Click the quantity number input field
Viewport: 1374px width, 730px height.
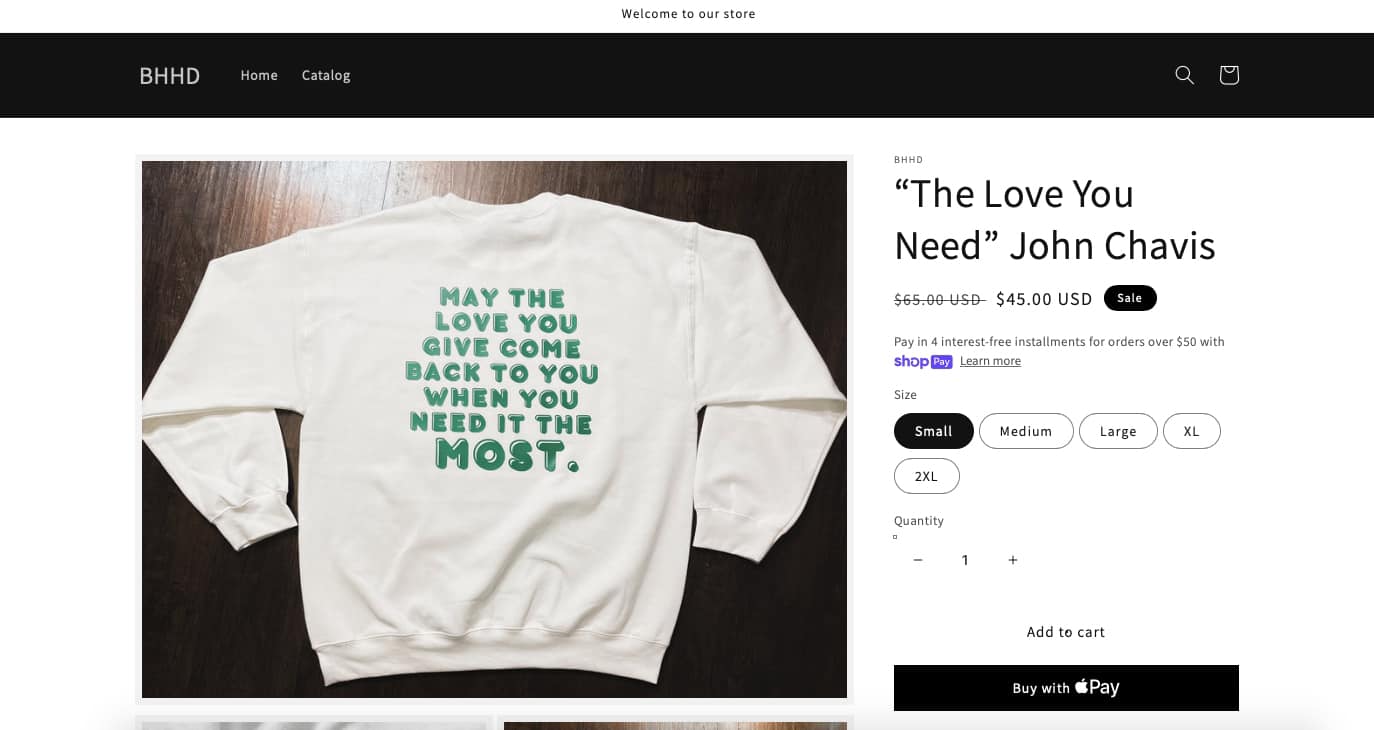tap(965, 560)
